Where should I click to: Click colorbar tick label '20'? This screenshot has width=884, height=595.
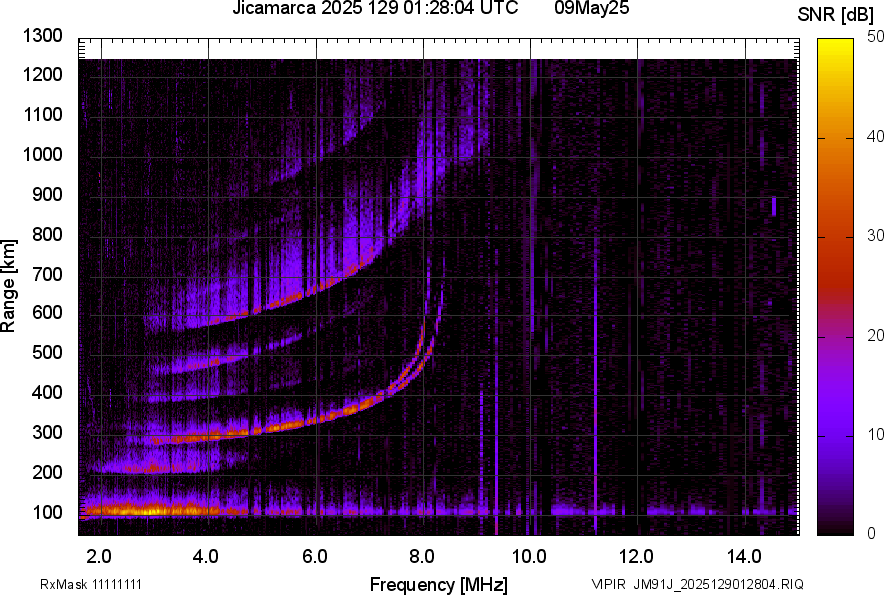click(x=875, y=336)
